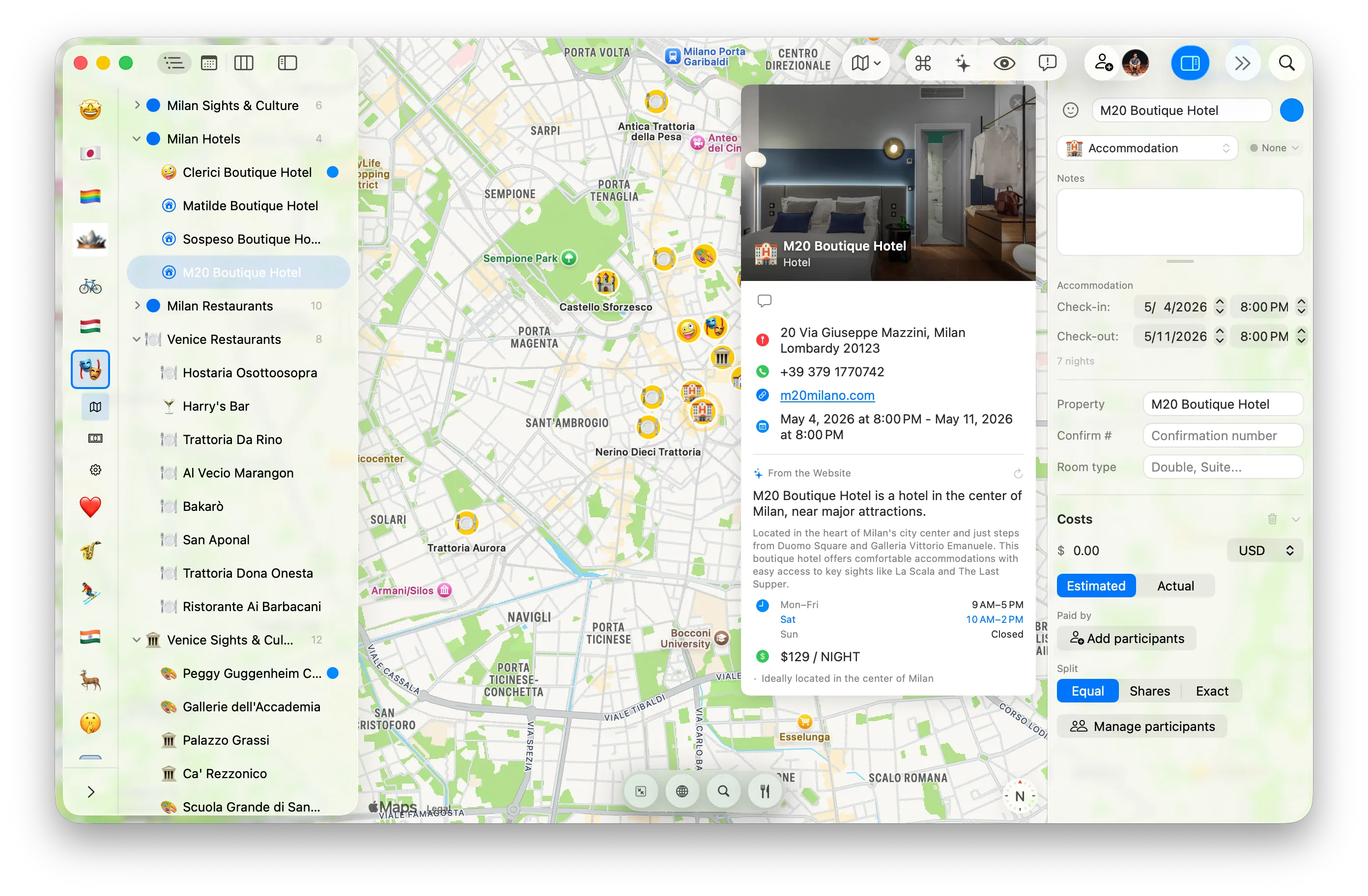The height and width of the screenshot is (896, 1368).
Task: Select Equal split option
Action: point(1087,691)
